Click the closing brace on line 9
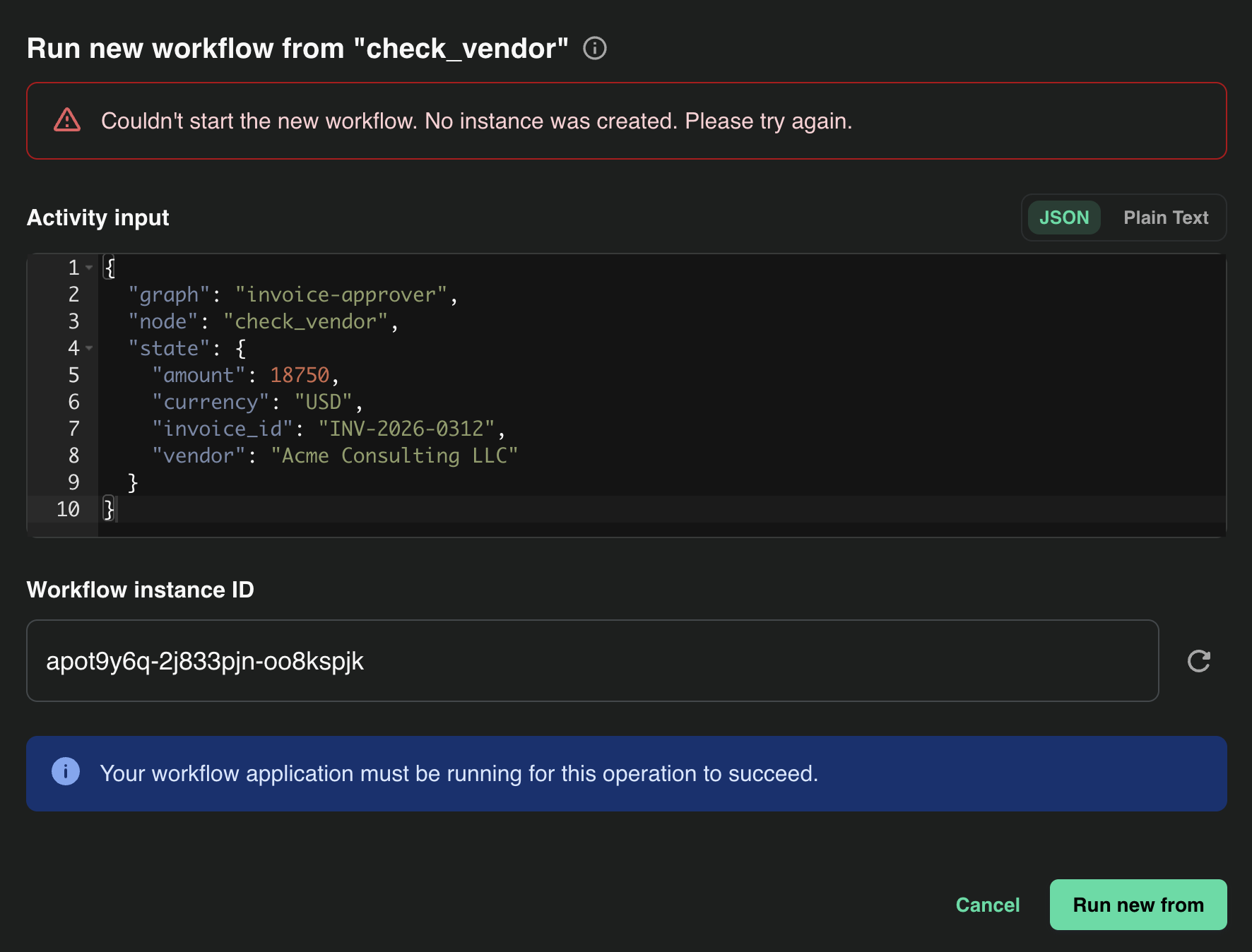The width and height of the screenshot is (1252, 952). pos(133,482)
